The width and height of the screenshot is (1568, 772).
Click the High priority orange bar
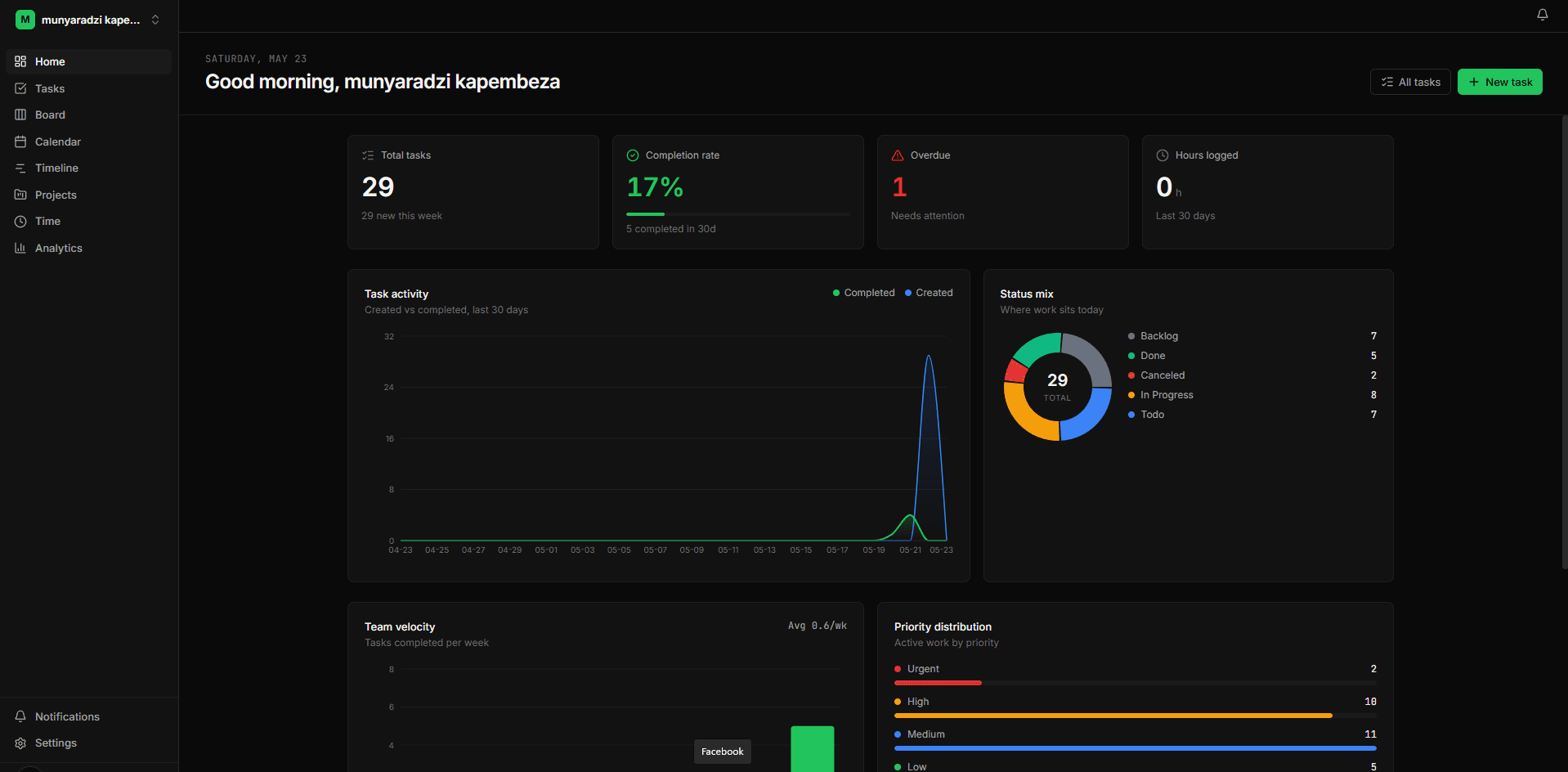(1113, 716)
